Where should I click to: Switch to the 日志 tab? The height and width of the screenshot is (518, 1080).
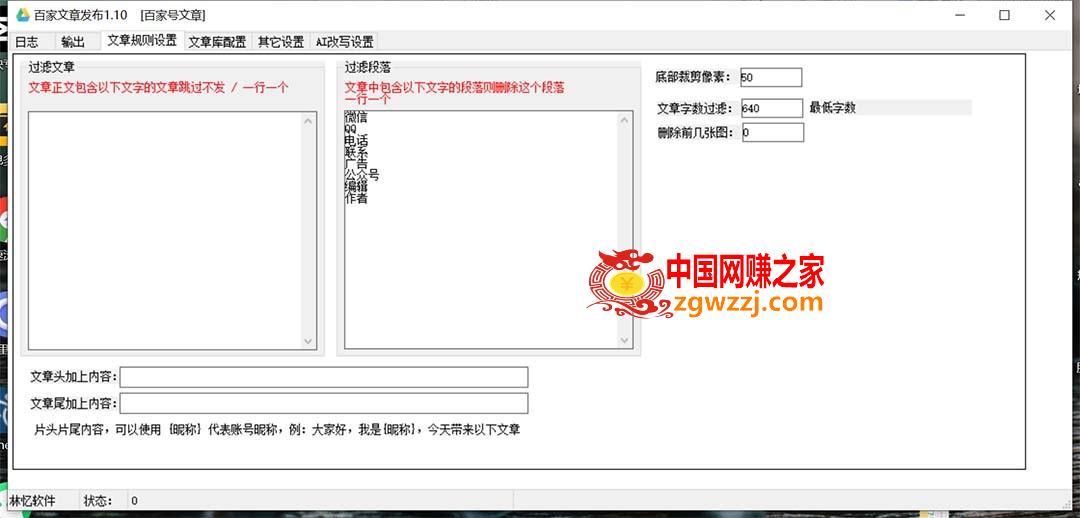[x=27, y=41]
